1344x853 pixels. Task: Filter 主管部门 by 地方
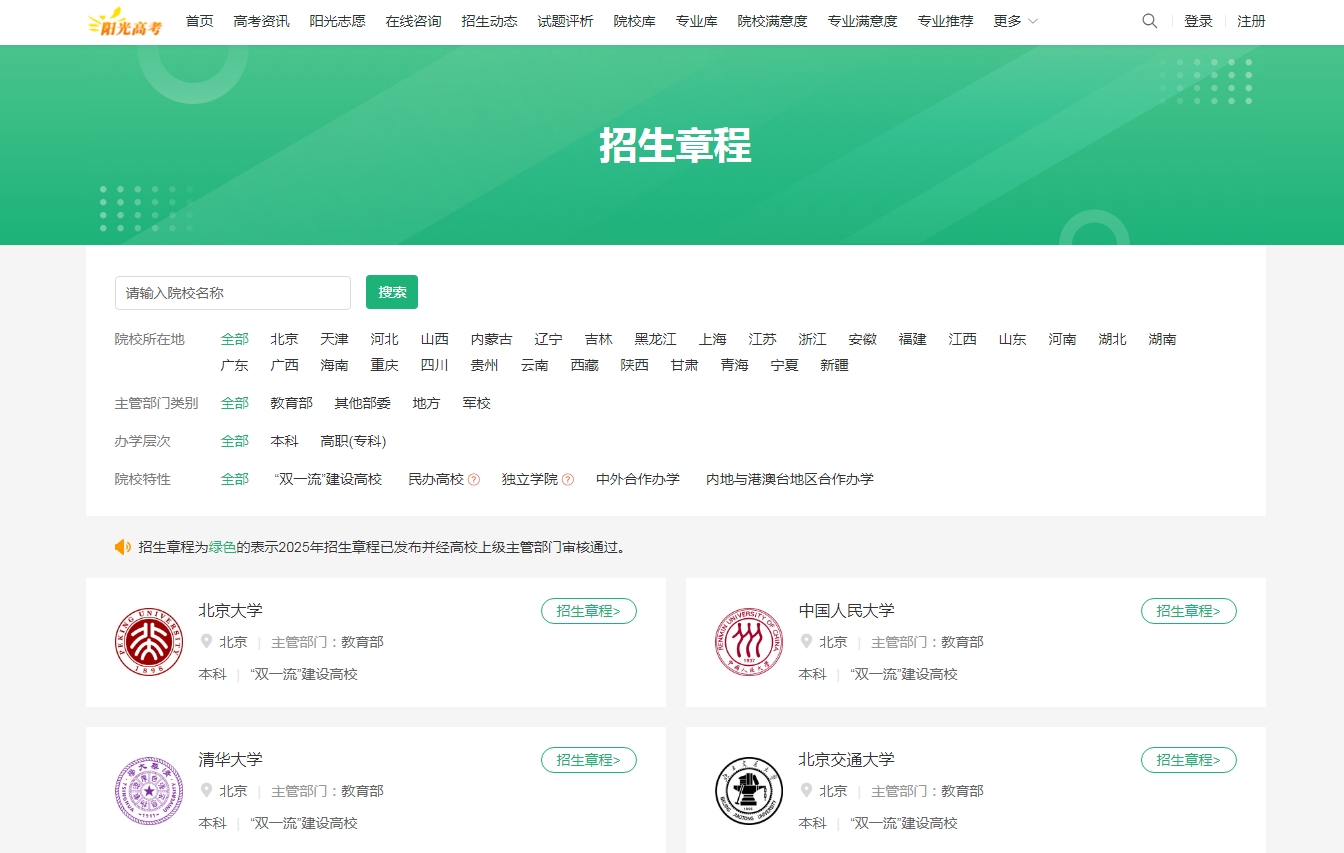(427, 404)
